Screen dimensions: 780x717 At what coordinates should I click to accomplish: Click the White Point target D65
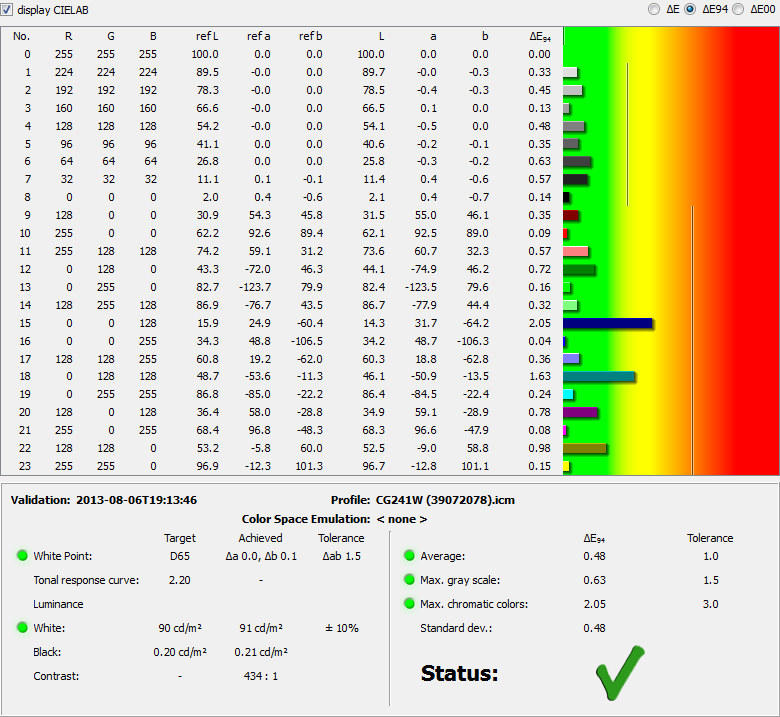click(180, 556)
